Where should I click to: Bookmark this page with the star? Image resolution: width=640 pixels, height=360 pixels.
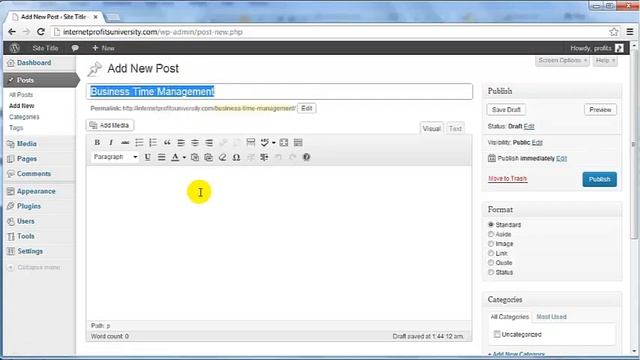[613, 32]
